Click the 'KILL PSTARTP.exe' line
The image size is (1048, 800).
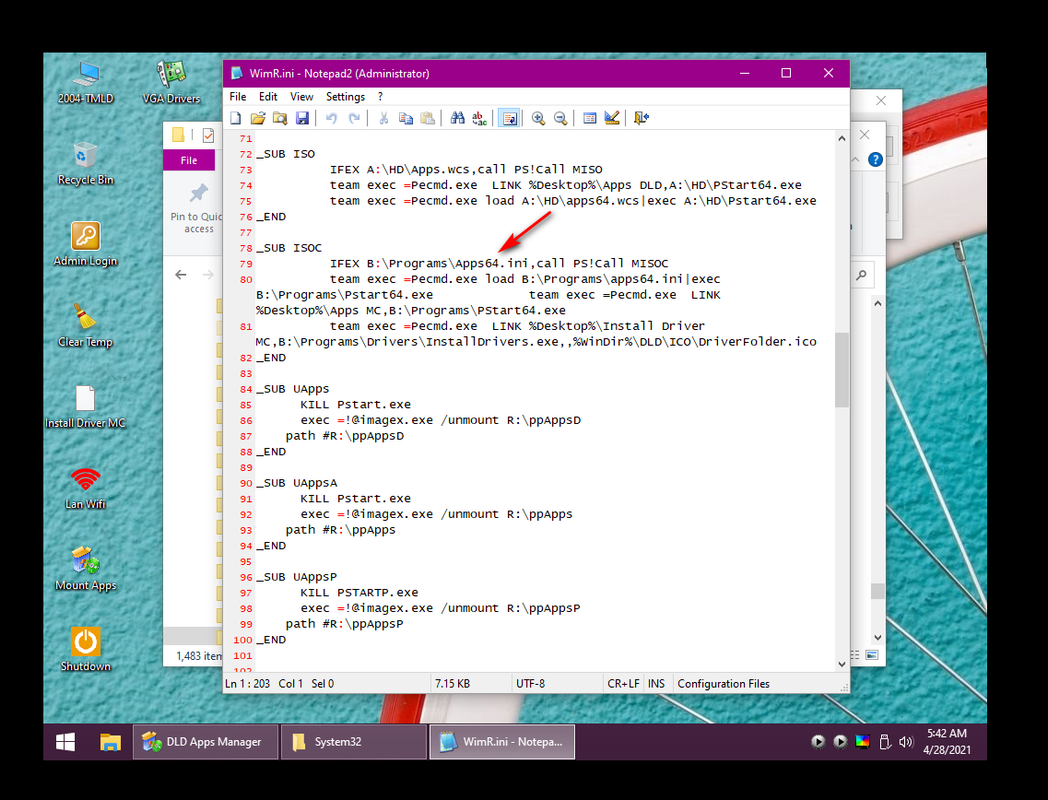359,592
